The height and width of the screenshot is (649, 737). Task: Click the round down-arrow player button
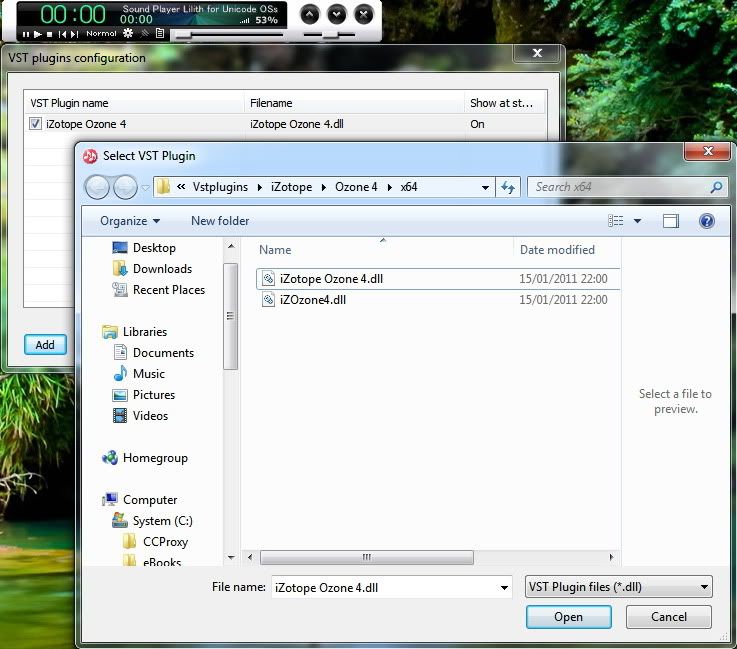337,15
